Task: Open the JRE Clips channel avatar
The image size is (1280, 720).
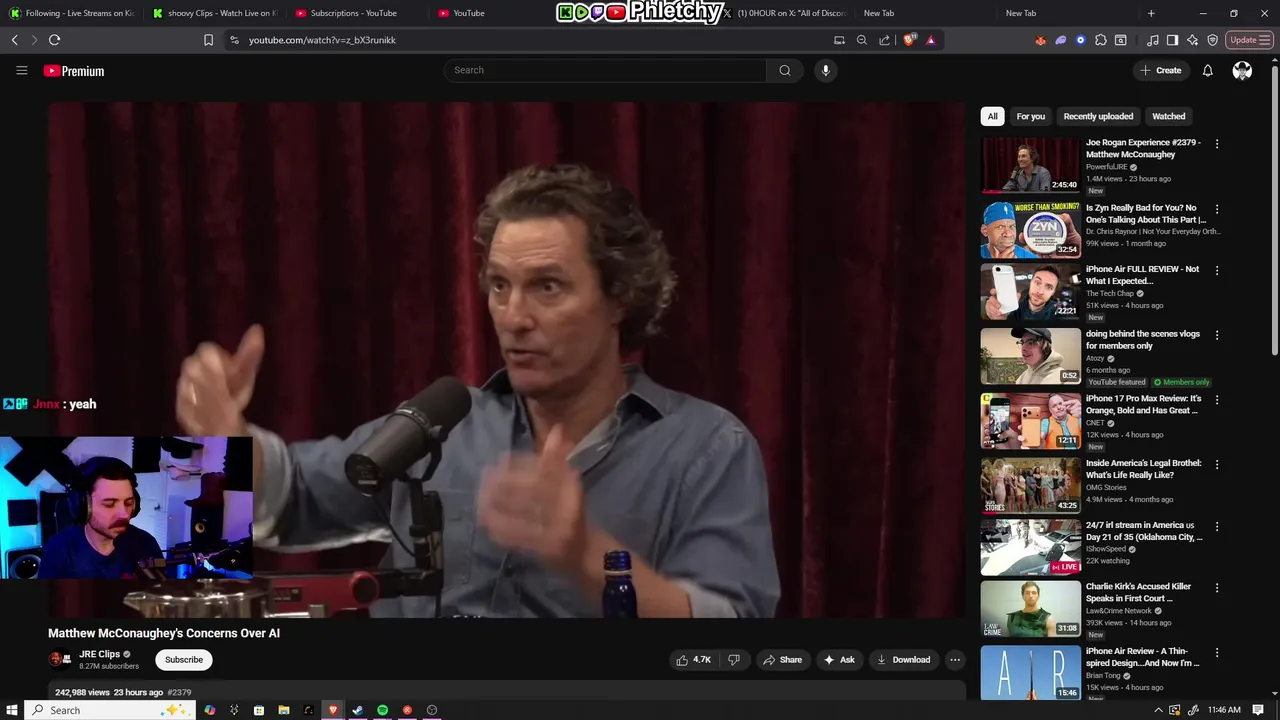Action: pyautogui.click(x=60, y=659)
